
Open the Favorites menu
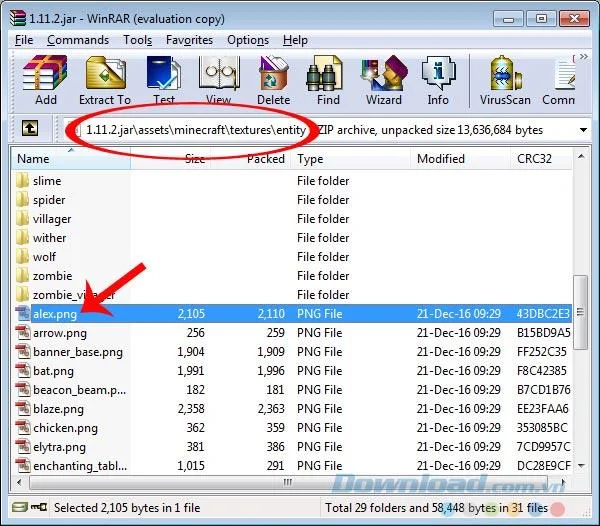click(189, 40)
